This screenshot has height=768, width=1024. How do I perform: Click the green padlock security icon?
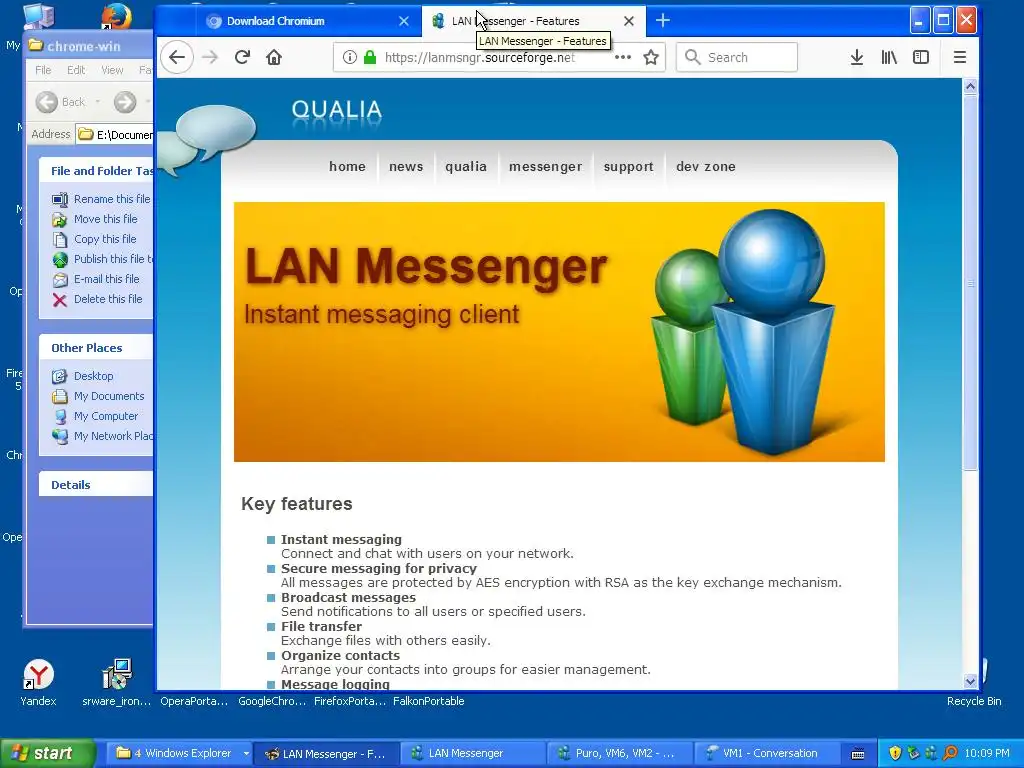point(370,57)
